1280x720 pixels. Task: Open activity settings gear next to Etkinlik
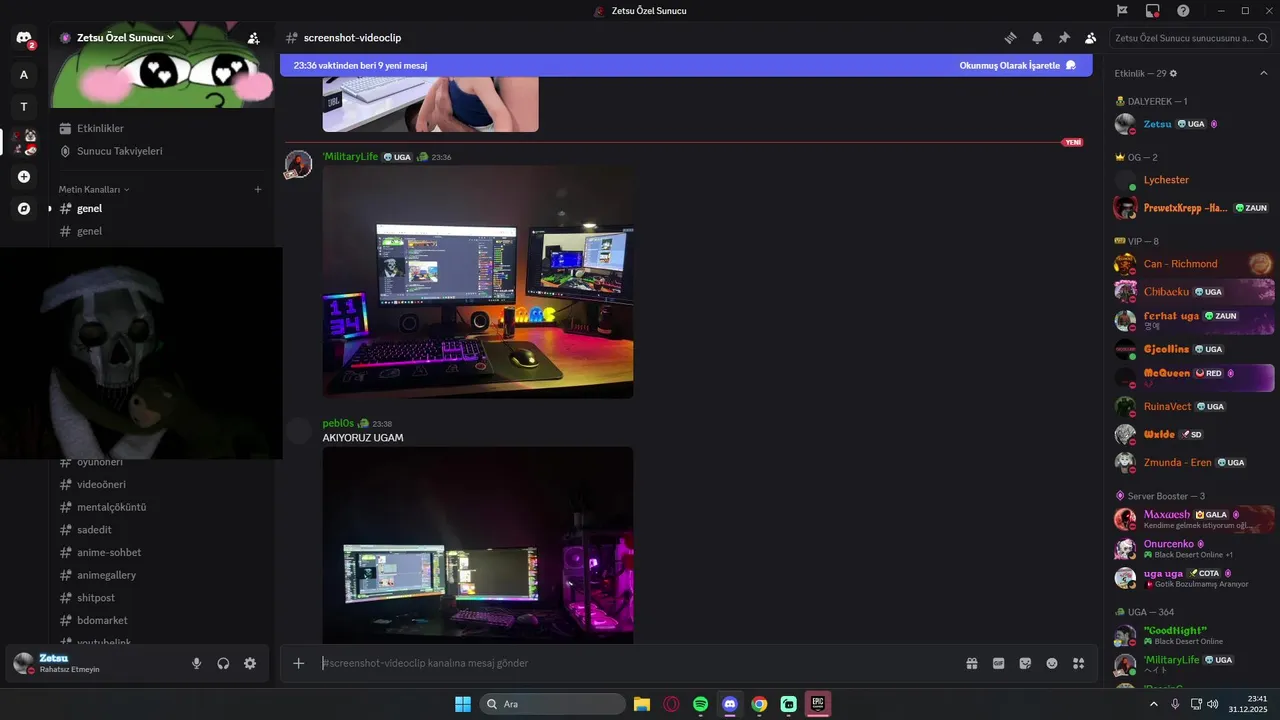(x=1173, y=74)
